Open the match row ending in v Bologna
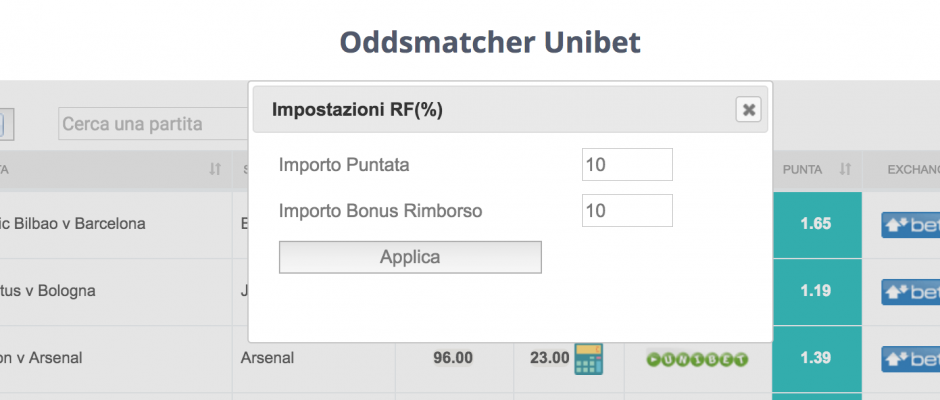The image size is (940, 400). pyautogui.click(x=48, y=291)
